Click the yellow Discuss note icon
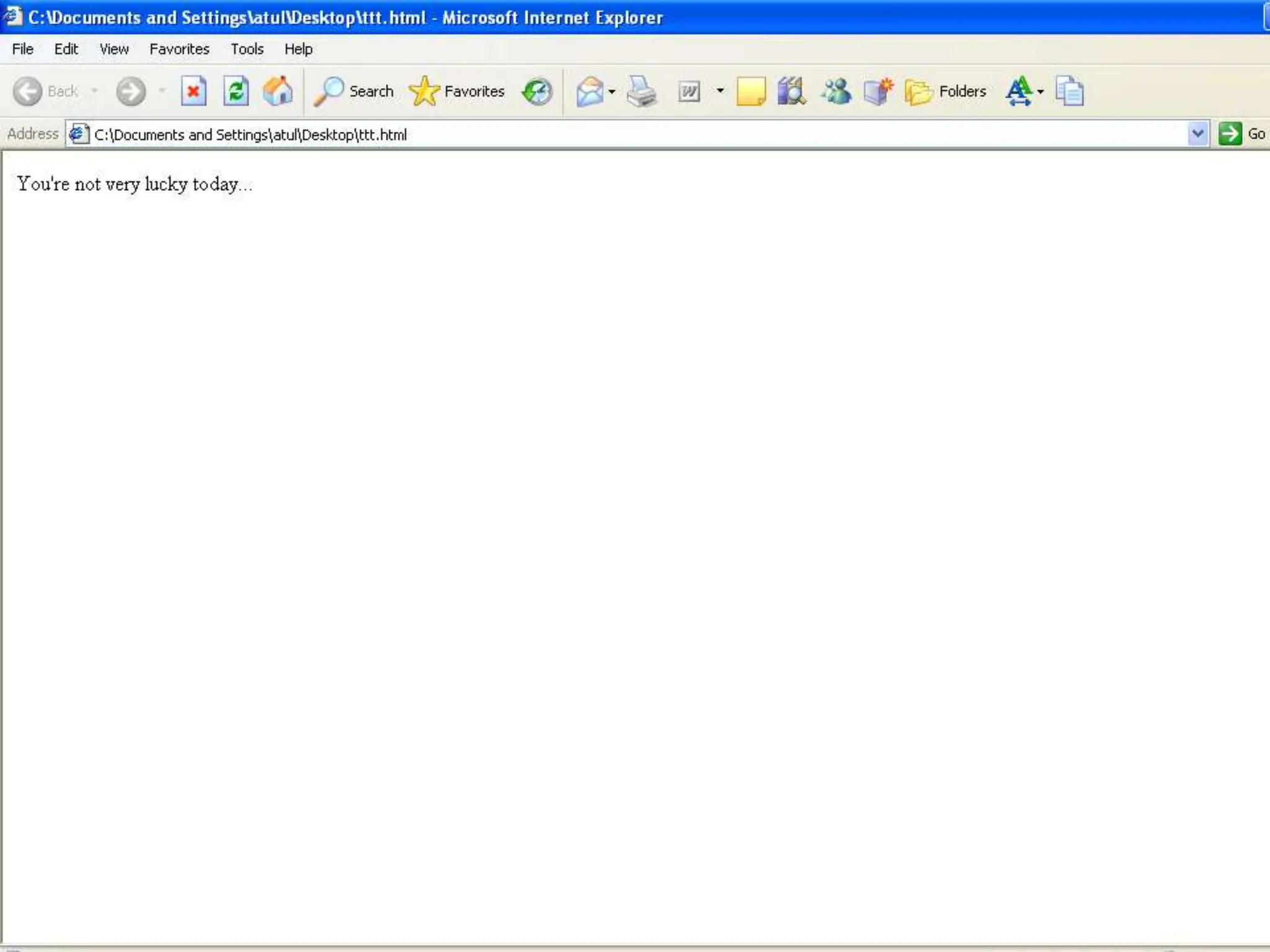 click(750, 92)
